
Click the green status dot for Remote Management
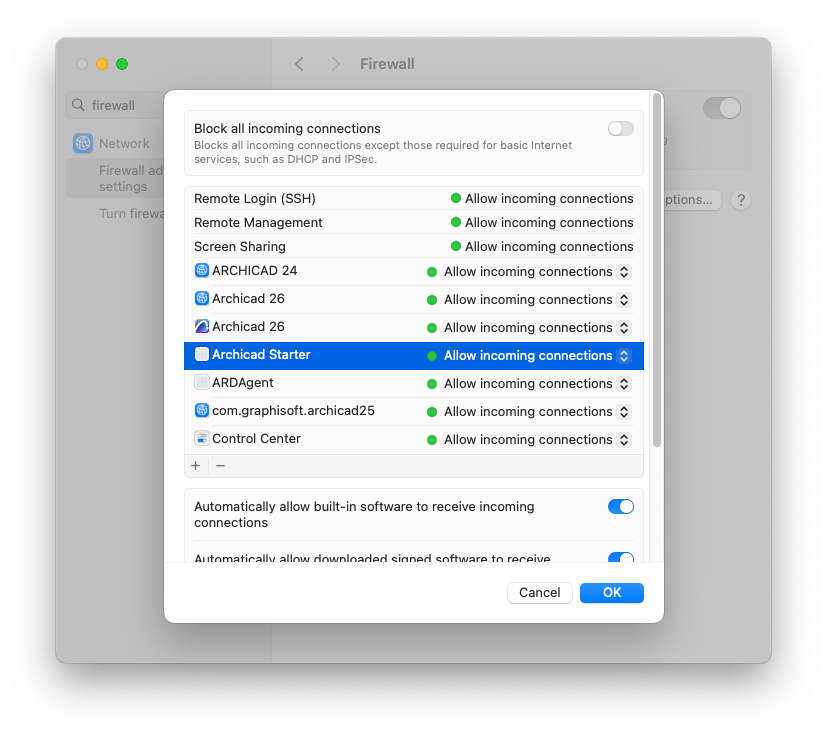point(456,222)
